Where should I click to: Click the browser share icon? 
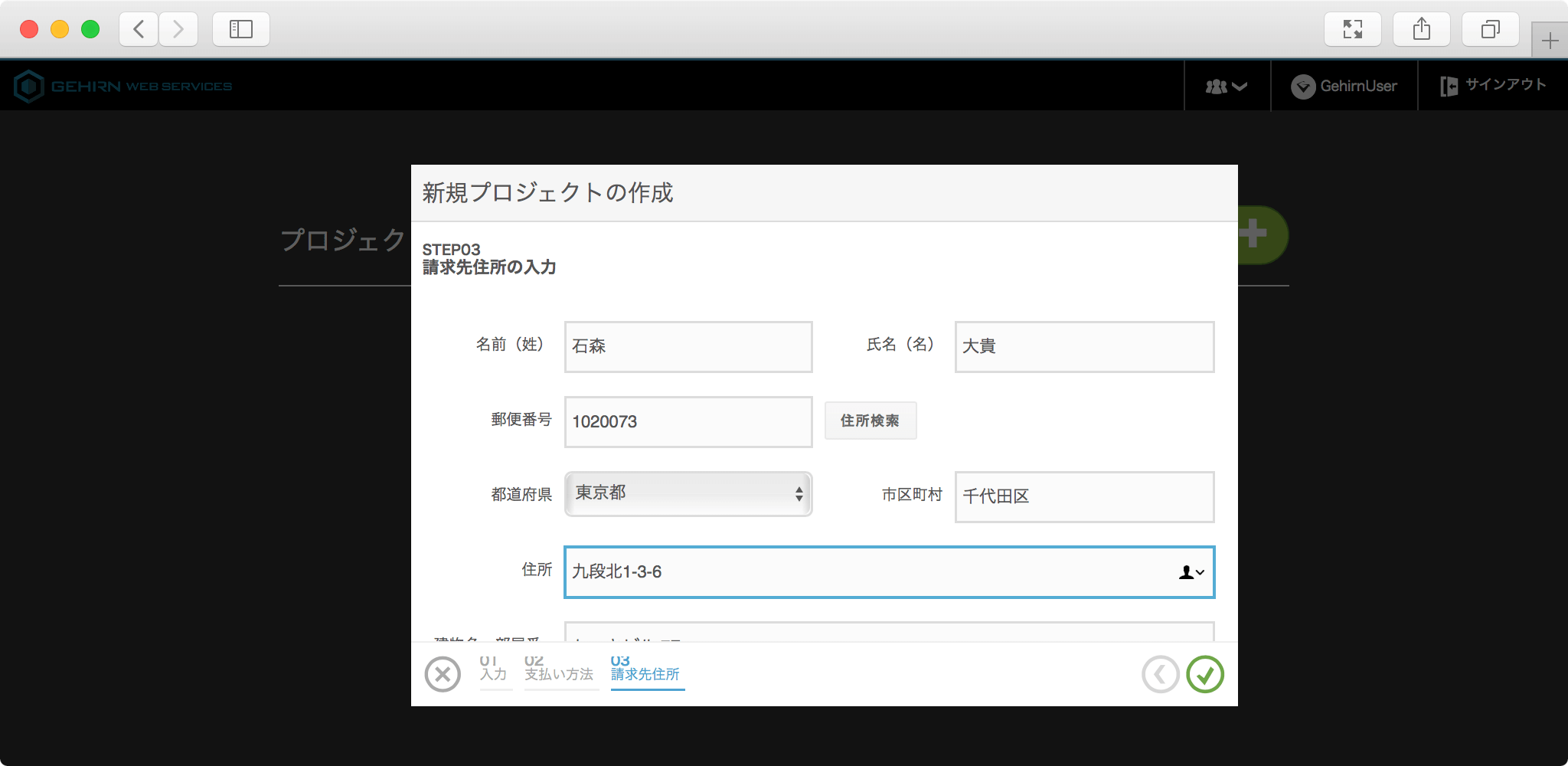(1421, 30)
